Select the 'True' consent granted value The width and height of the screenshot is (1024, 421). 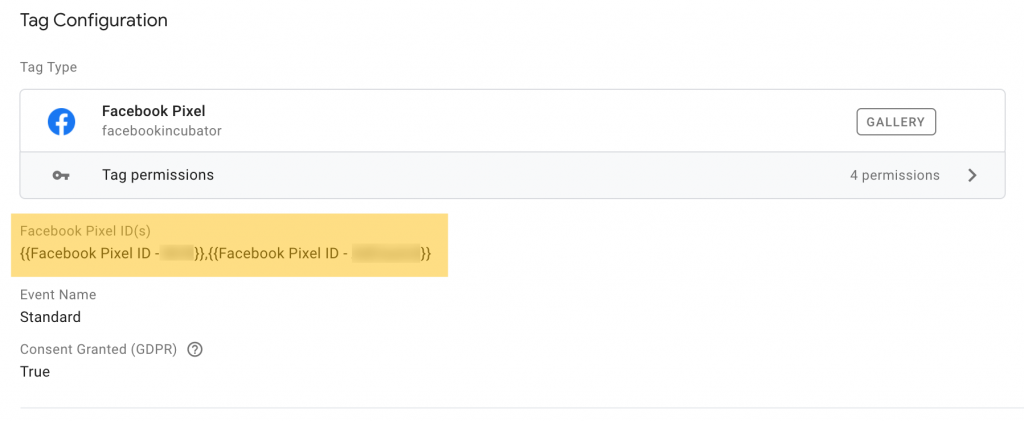click(x=35, y=372)
